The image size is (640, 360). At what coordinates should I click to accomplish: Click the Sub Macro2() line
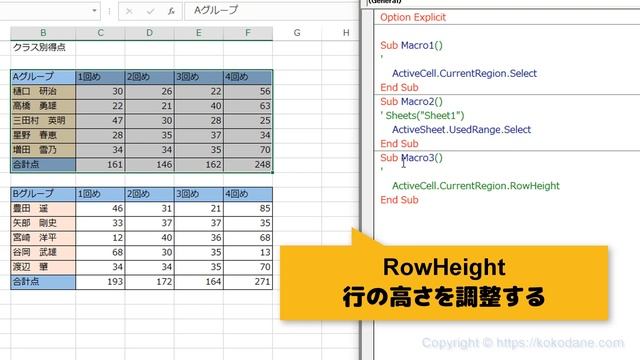click(411, 101)
